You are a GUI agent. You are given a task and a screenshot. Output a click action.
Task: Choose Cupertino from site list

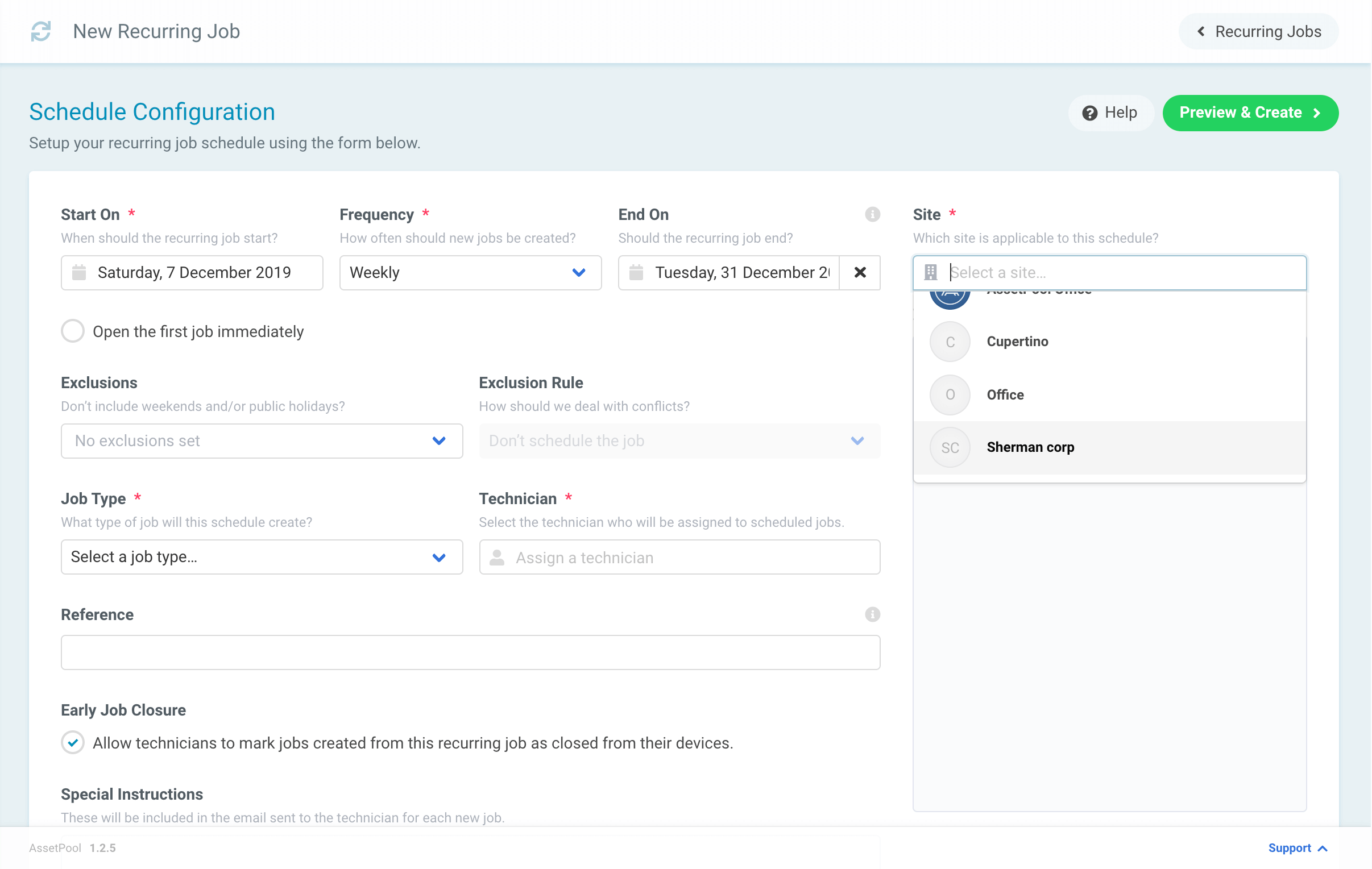[1109, 341]
